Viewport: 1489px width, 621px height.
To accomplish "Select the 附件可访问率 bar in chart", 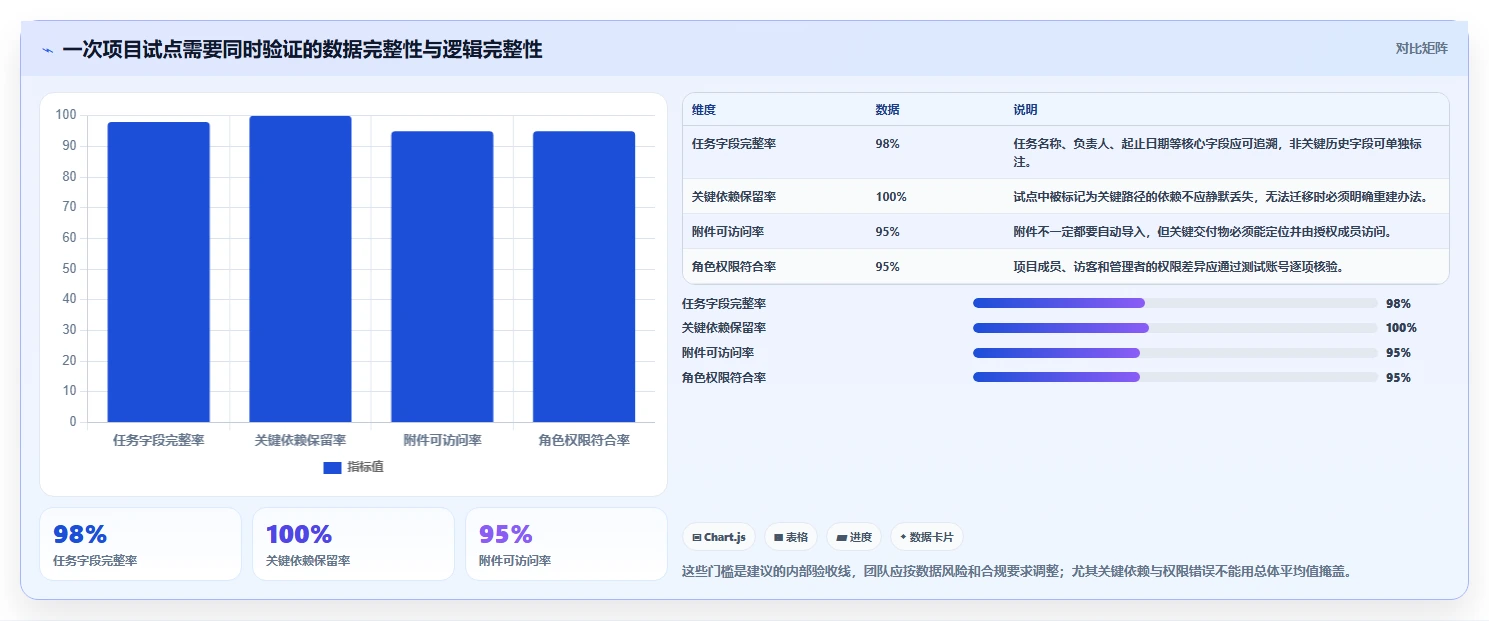I will point(442,277).
